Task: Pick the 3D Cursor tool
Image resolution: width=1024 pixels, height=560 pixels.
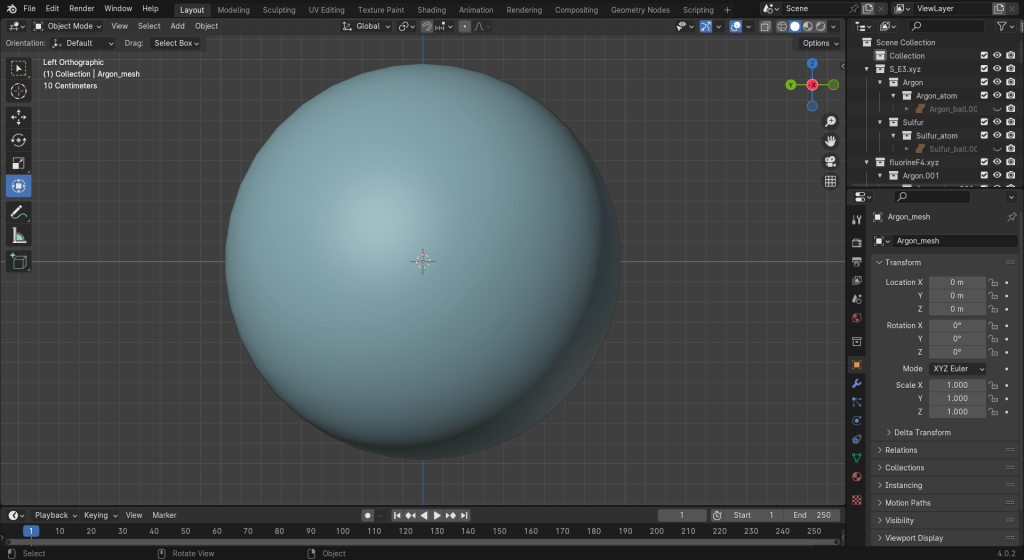Action: pyautogui.click(x=19, y=91)
